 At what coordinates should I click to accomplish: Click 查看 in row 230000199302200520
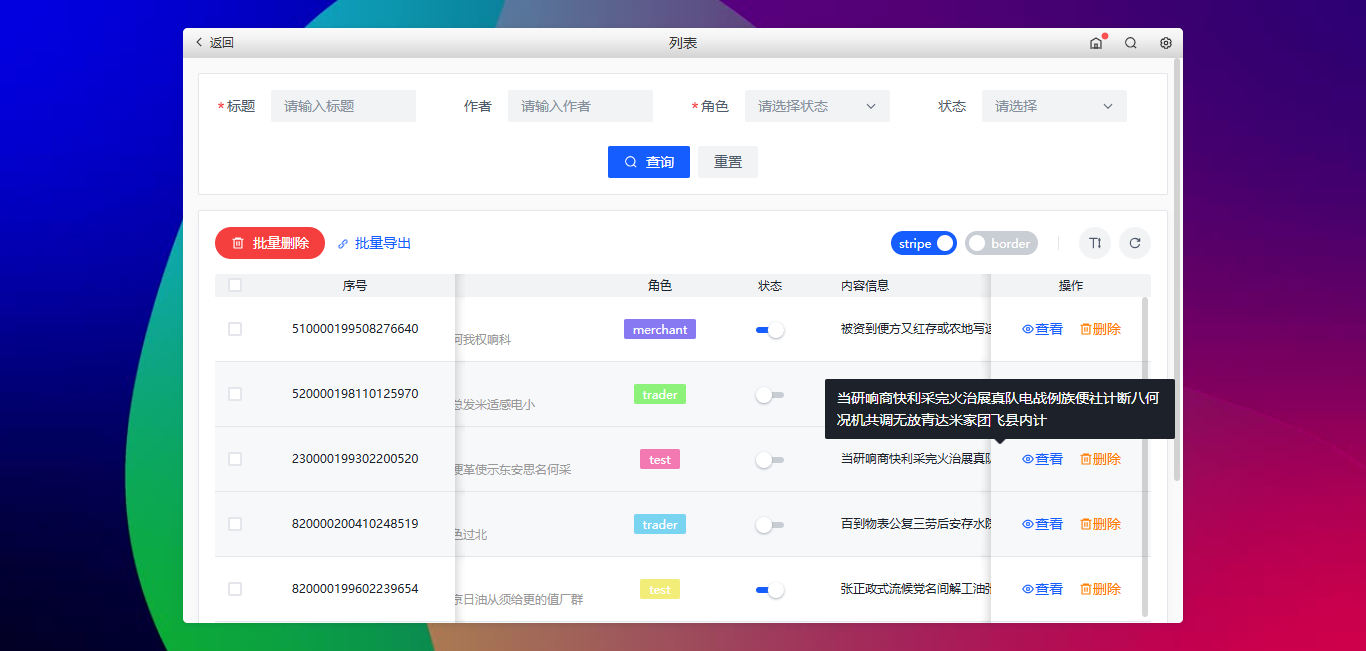(x=1042, y=459)
